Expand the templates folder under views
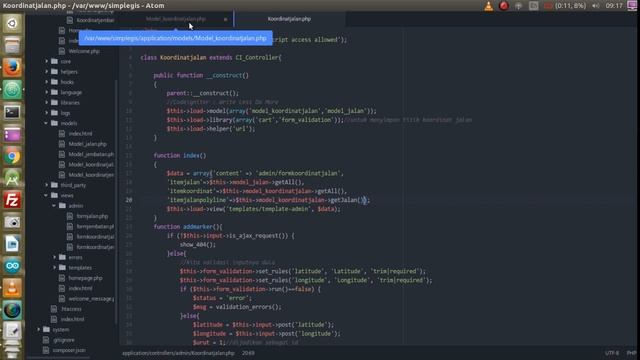Viewport: 640px width, 360px height. tap(54, 267)
